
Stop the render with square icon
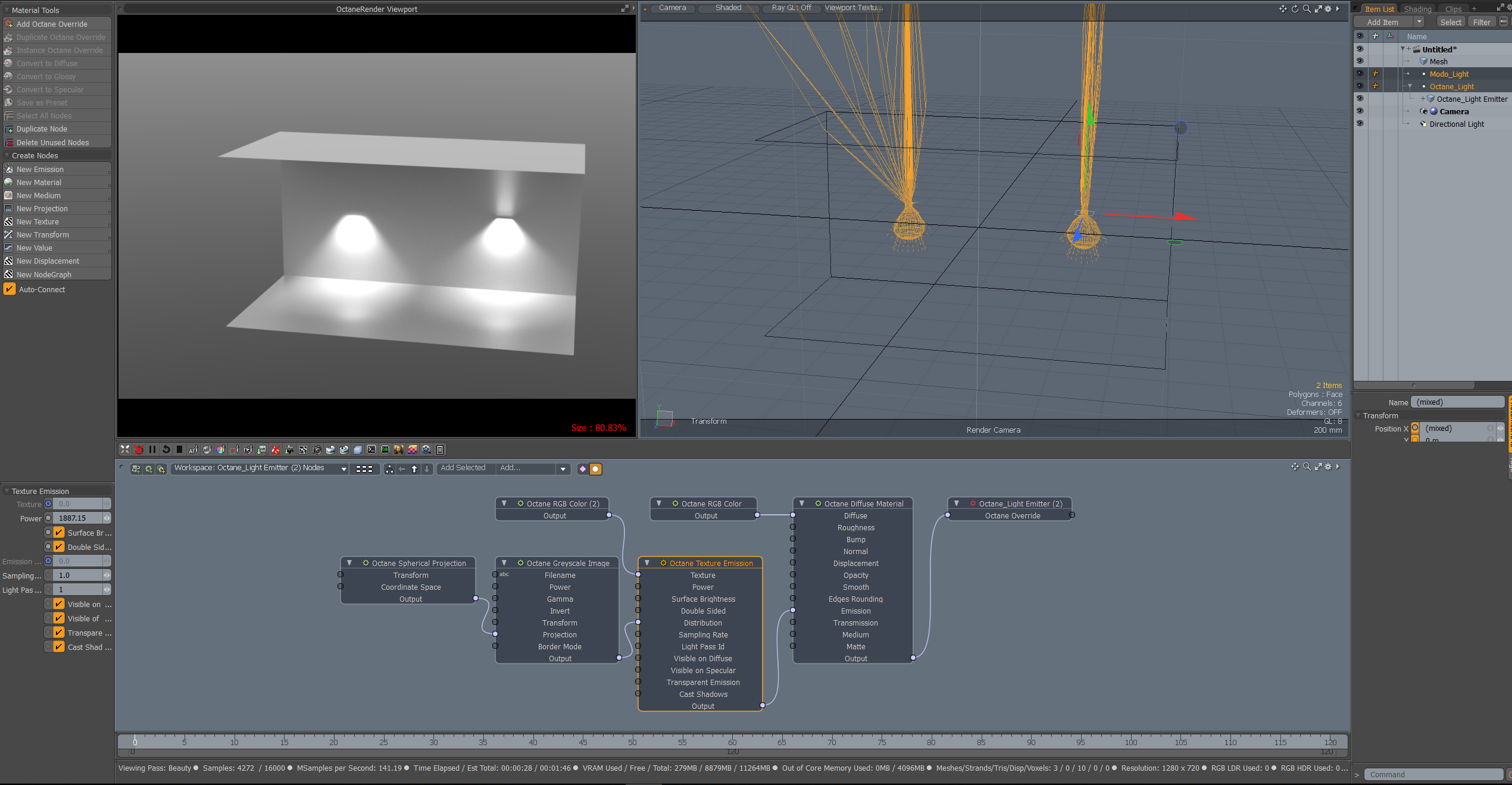click(x=179, y=450)
